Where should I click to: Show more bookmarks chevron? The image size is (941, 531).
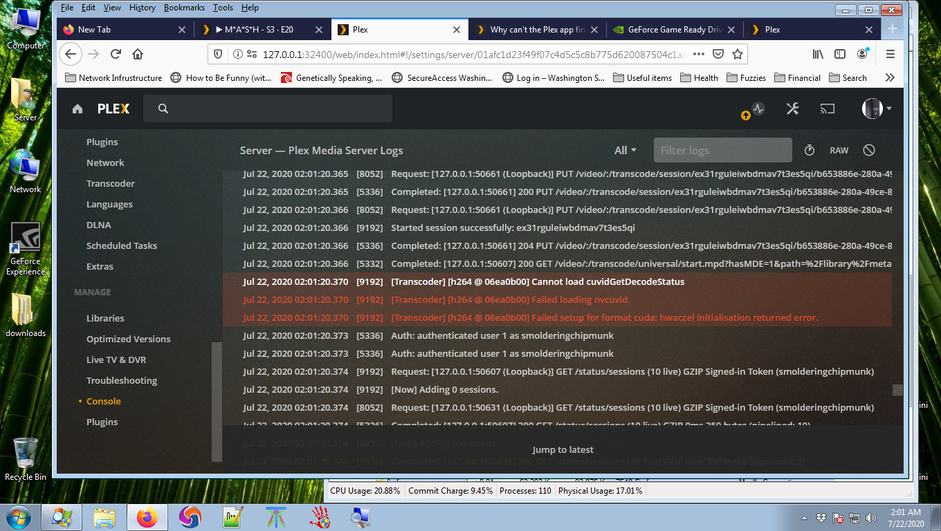(x=890, y=77)
